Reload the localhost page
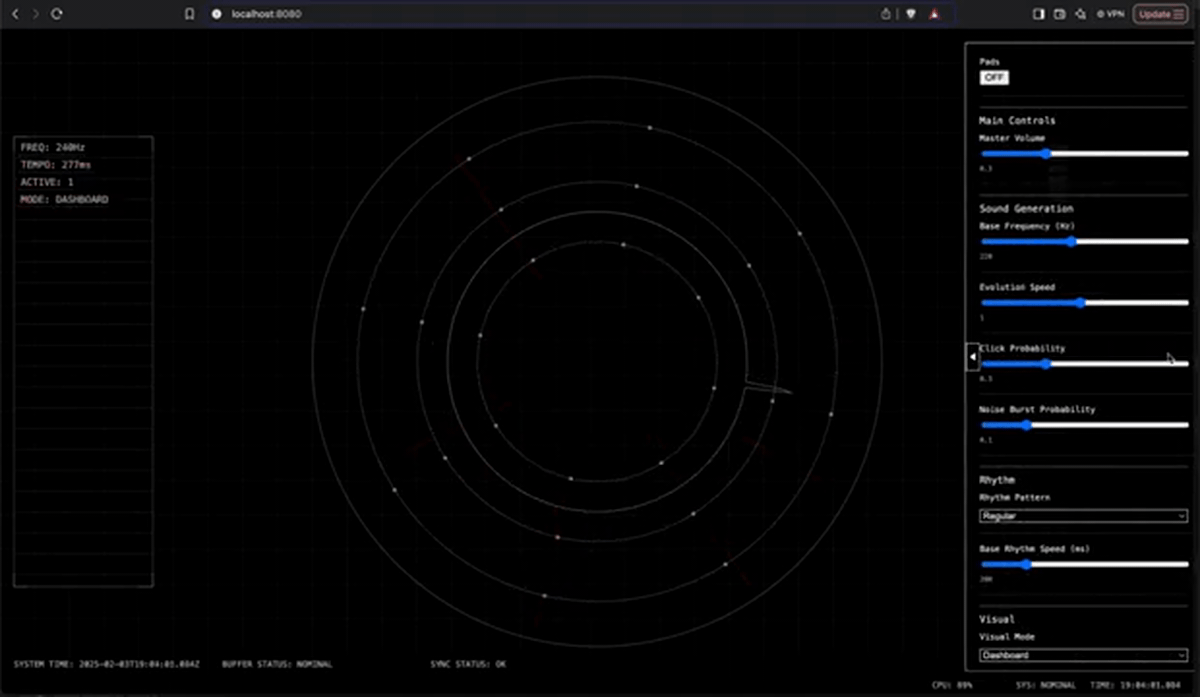This screenshot has width=1200, height=697. tap(57, 14)
